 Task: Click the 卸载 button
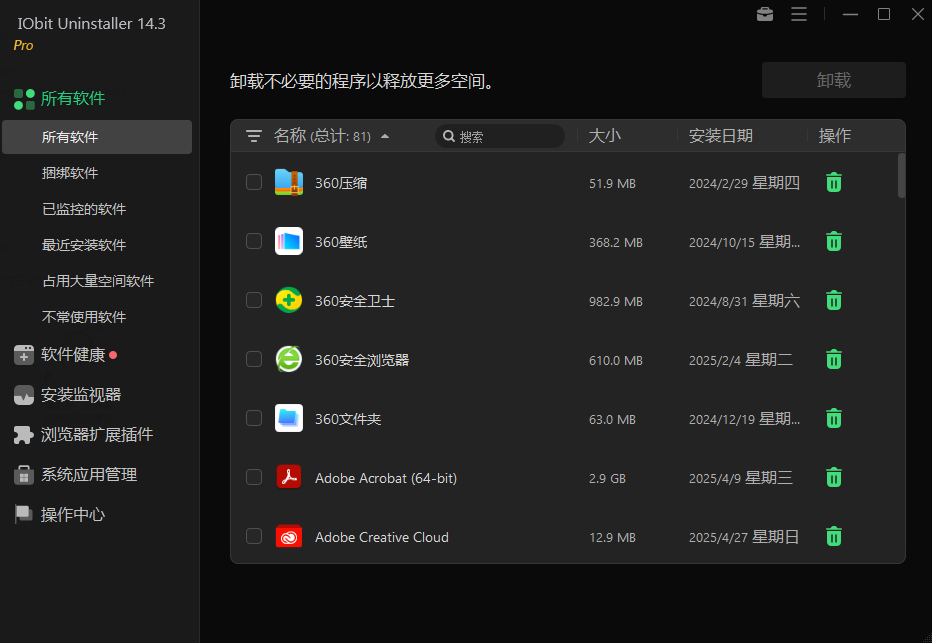tap(834, 80)
